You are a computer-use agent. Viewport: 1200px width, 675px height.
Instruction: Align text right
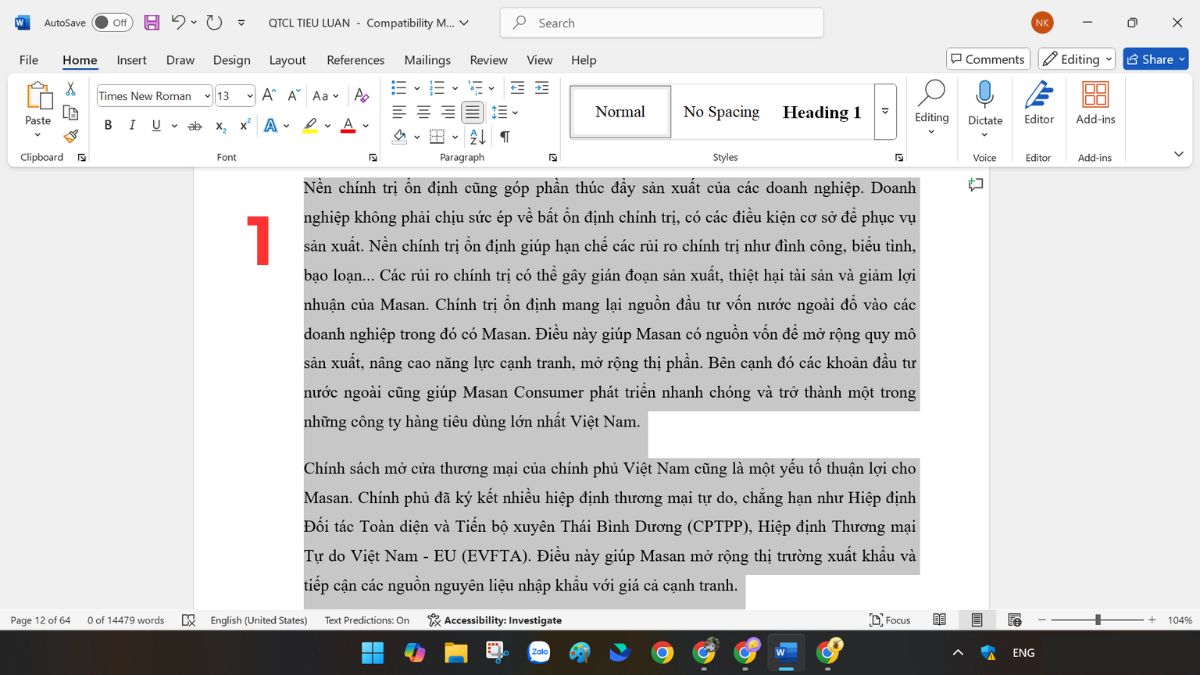(448, 112)
